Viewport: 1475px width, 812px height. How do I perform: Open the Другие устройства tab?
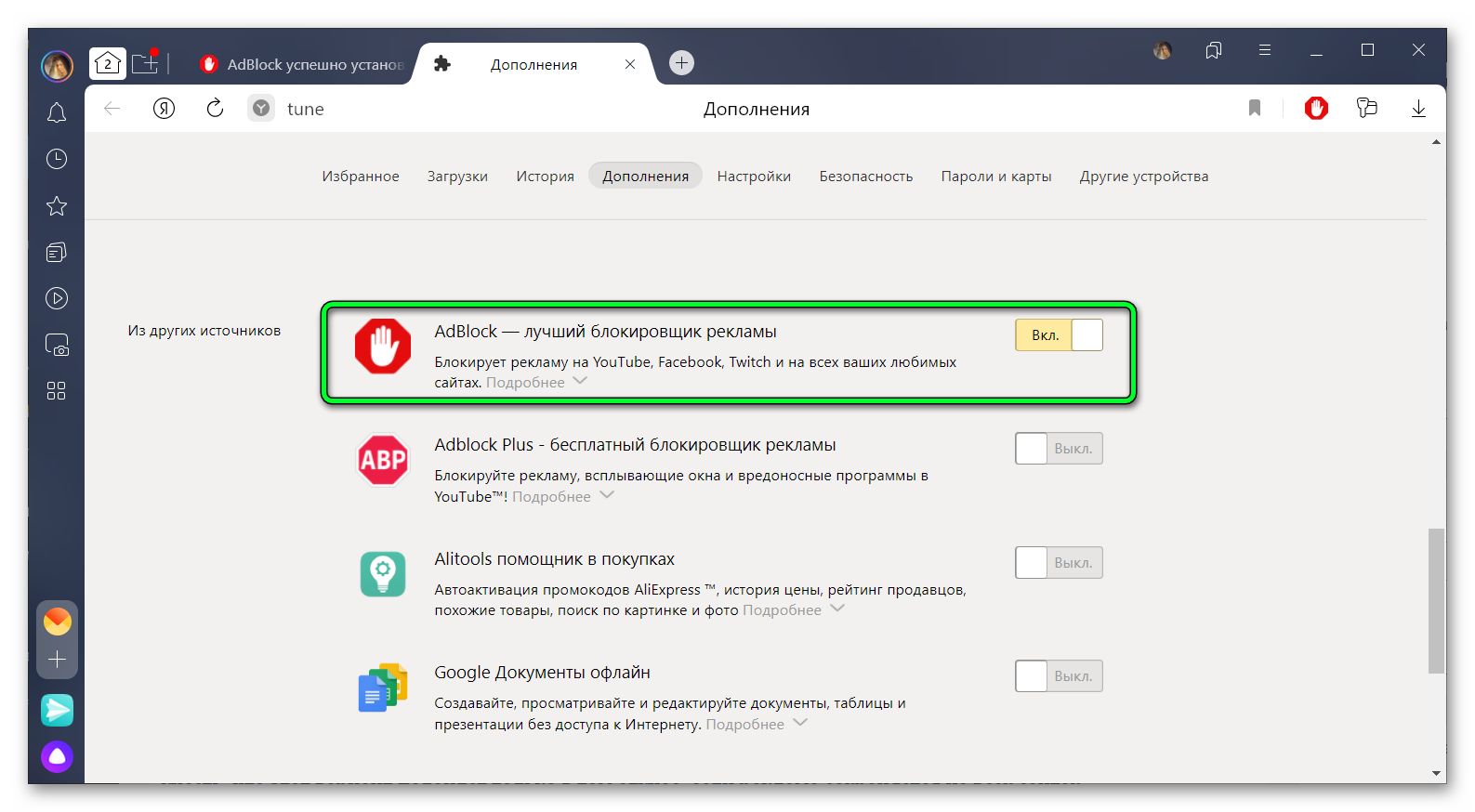1144,177
